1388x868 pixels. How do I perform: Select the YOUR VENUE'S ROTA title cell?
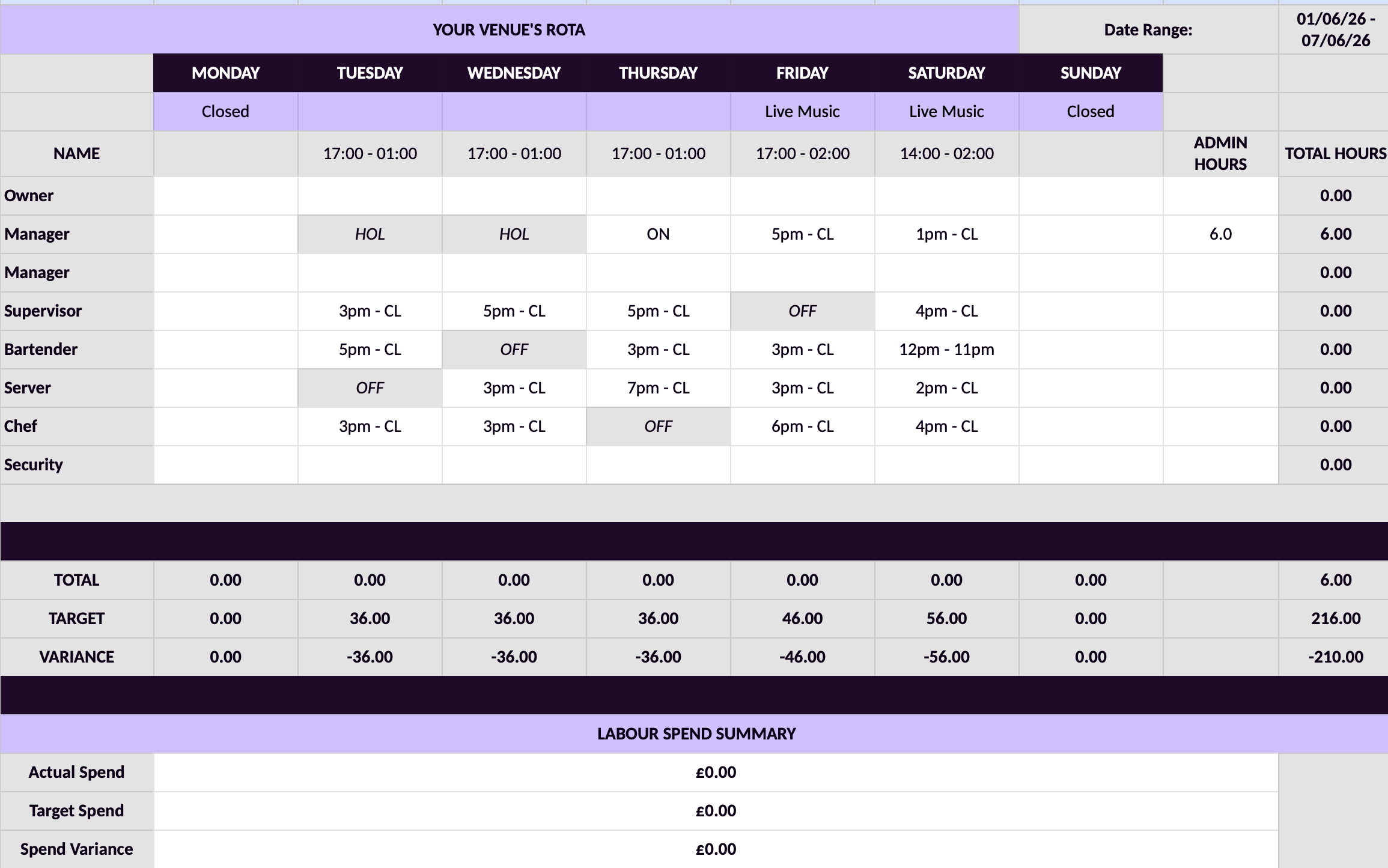click(x=509, y=30)
